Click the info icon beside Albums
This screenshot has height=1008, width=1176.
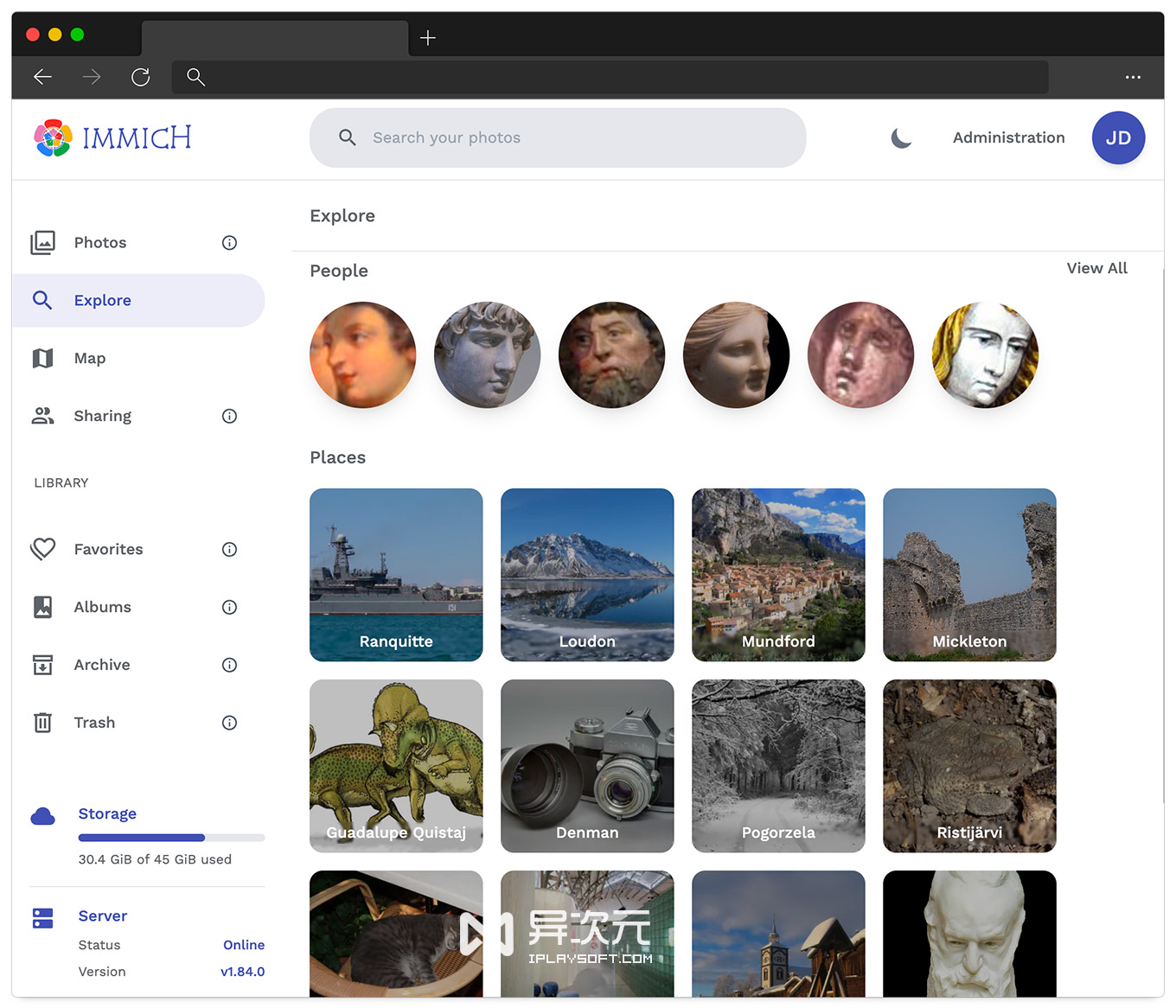pyautogui.click(x=229, y=608)
